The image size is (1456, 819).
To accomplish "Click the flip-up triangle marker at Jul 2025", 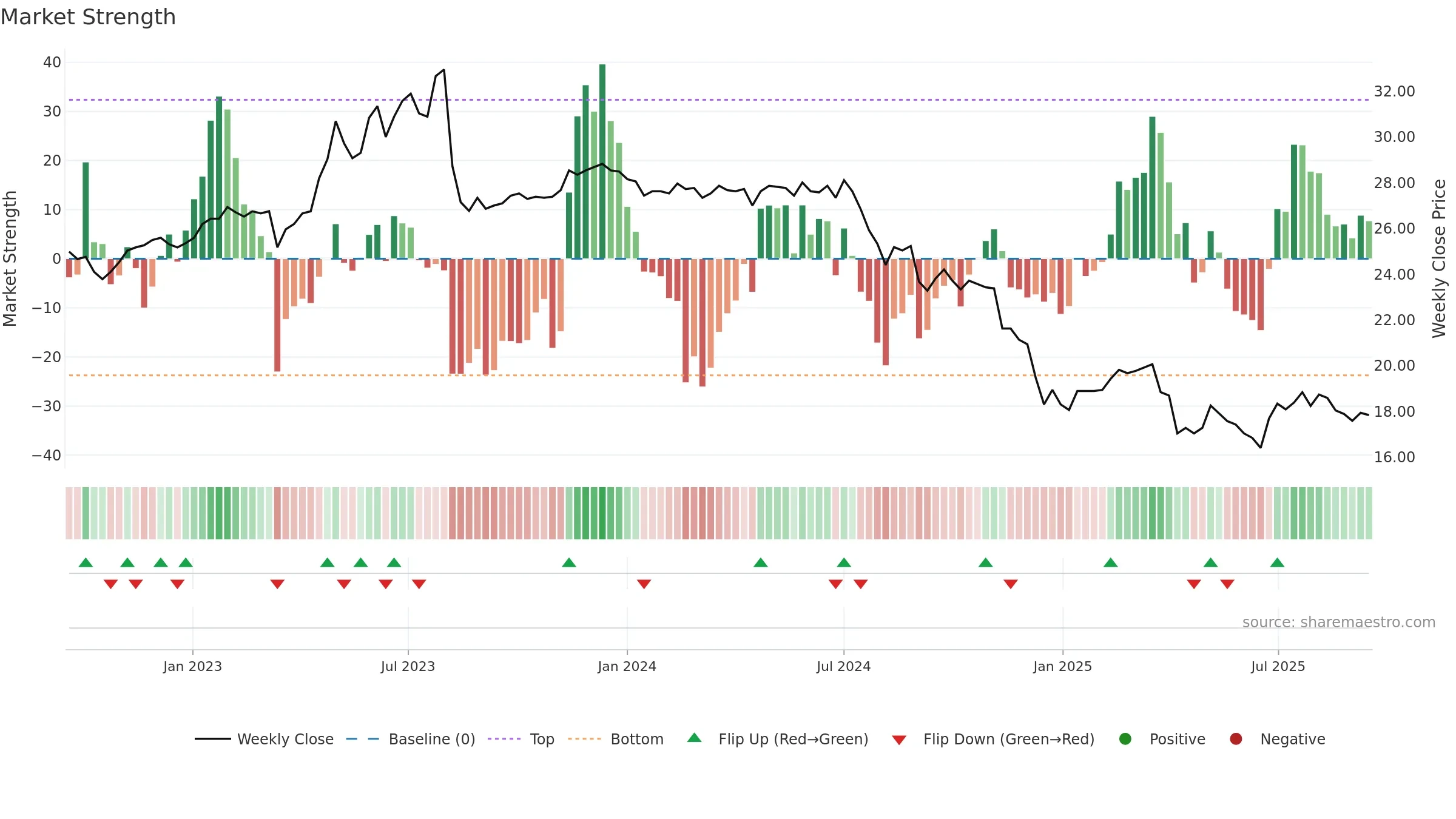I will pos(1277,562).
